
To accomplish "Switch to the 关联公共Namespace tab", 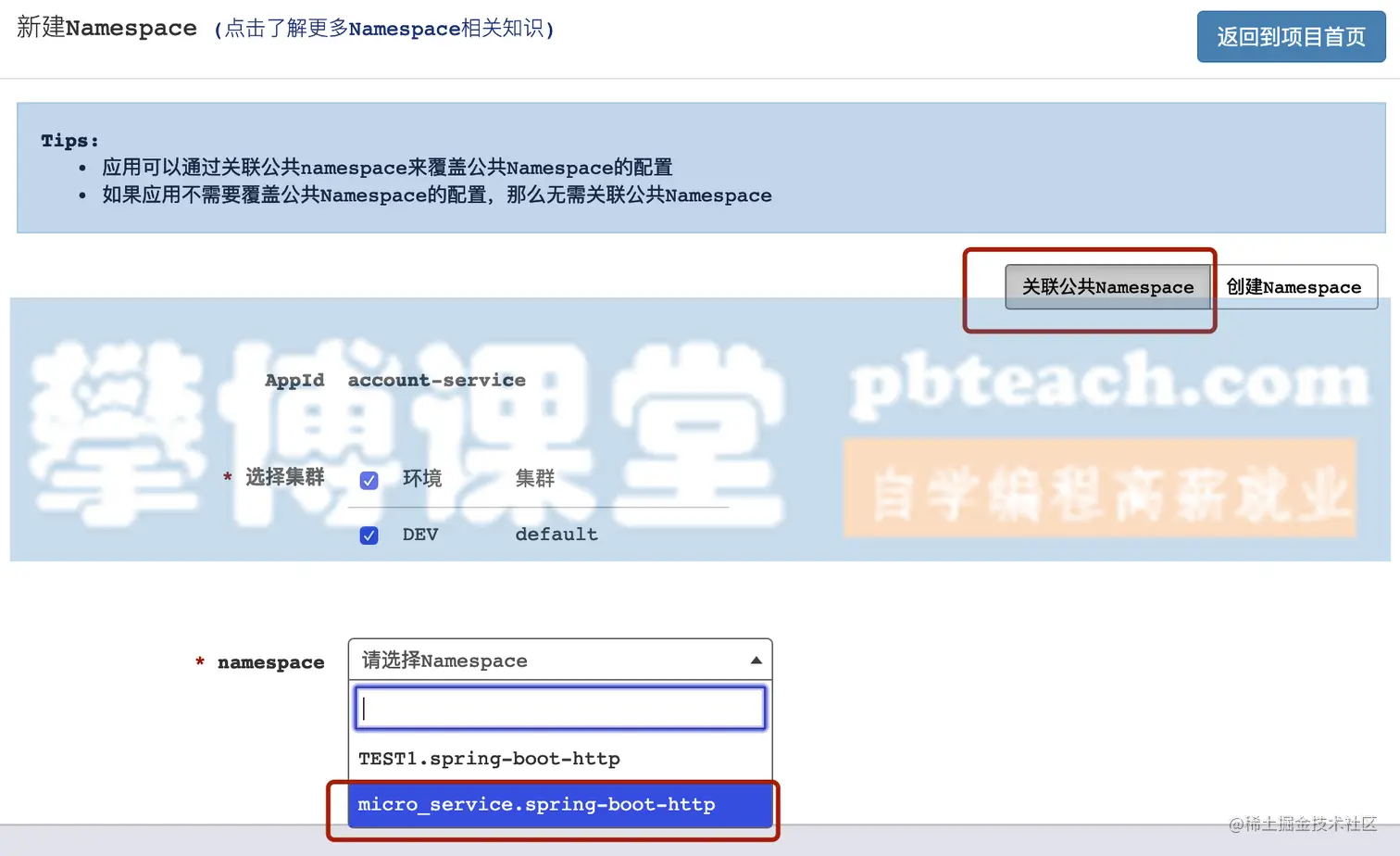I will coord(1107,287).
